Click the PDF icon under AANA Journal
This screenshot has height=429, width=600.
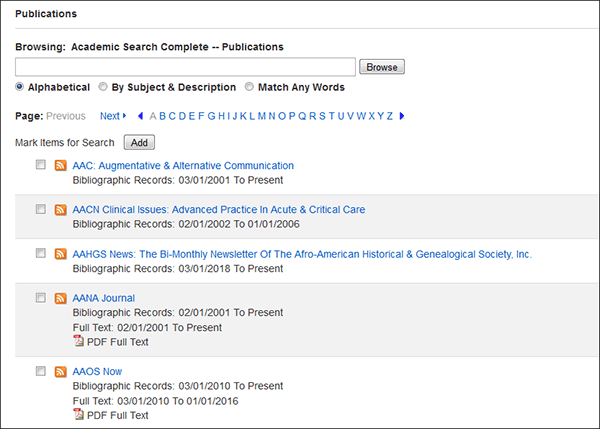pyautogui.click(x=78, y=341)
